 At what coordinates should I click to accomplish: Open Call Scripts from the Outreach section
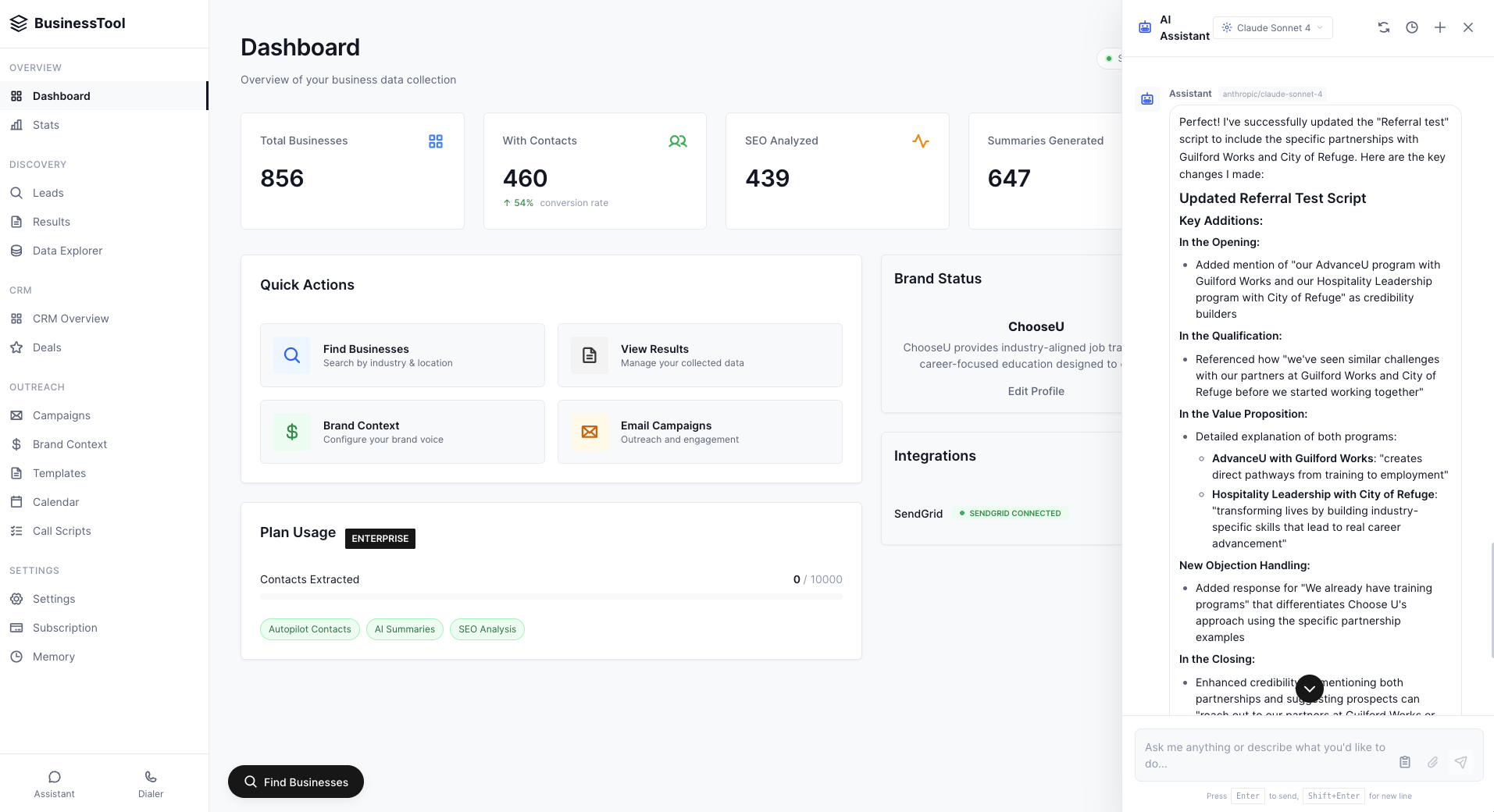pos(61,530)
